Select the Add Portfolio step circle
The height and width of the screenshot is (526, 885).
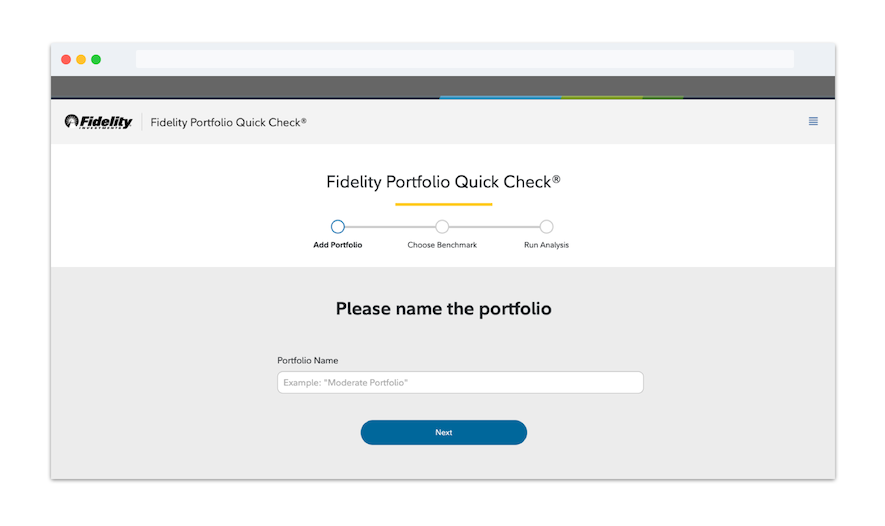[338, 227]
